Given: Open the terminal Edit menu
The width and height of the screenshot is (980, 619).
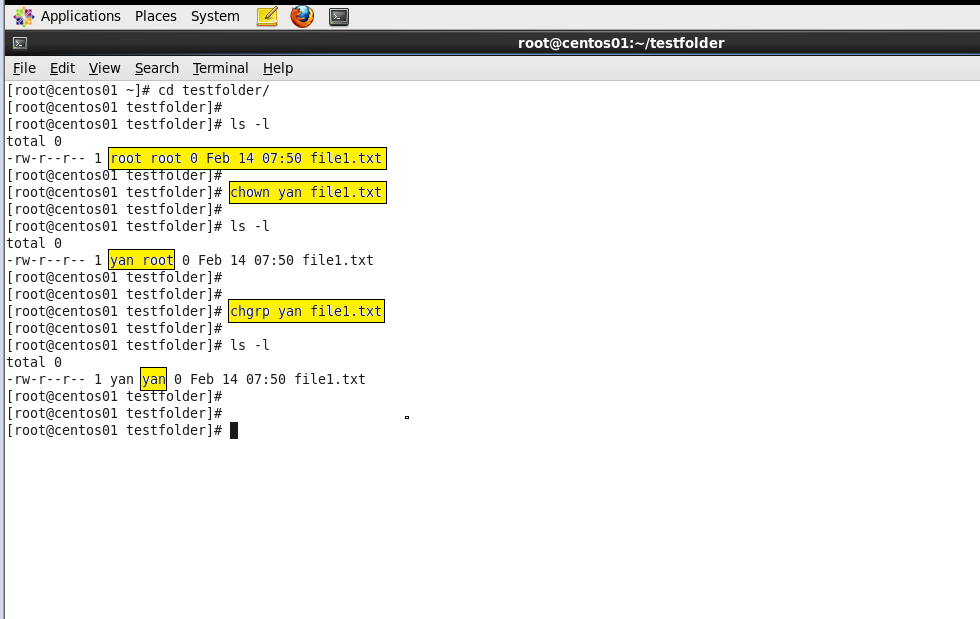Looking at the screenshot, I should tap(62, 68).
